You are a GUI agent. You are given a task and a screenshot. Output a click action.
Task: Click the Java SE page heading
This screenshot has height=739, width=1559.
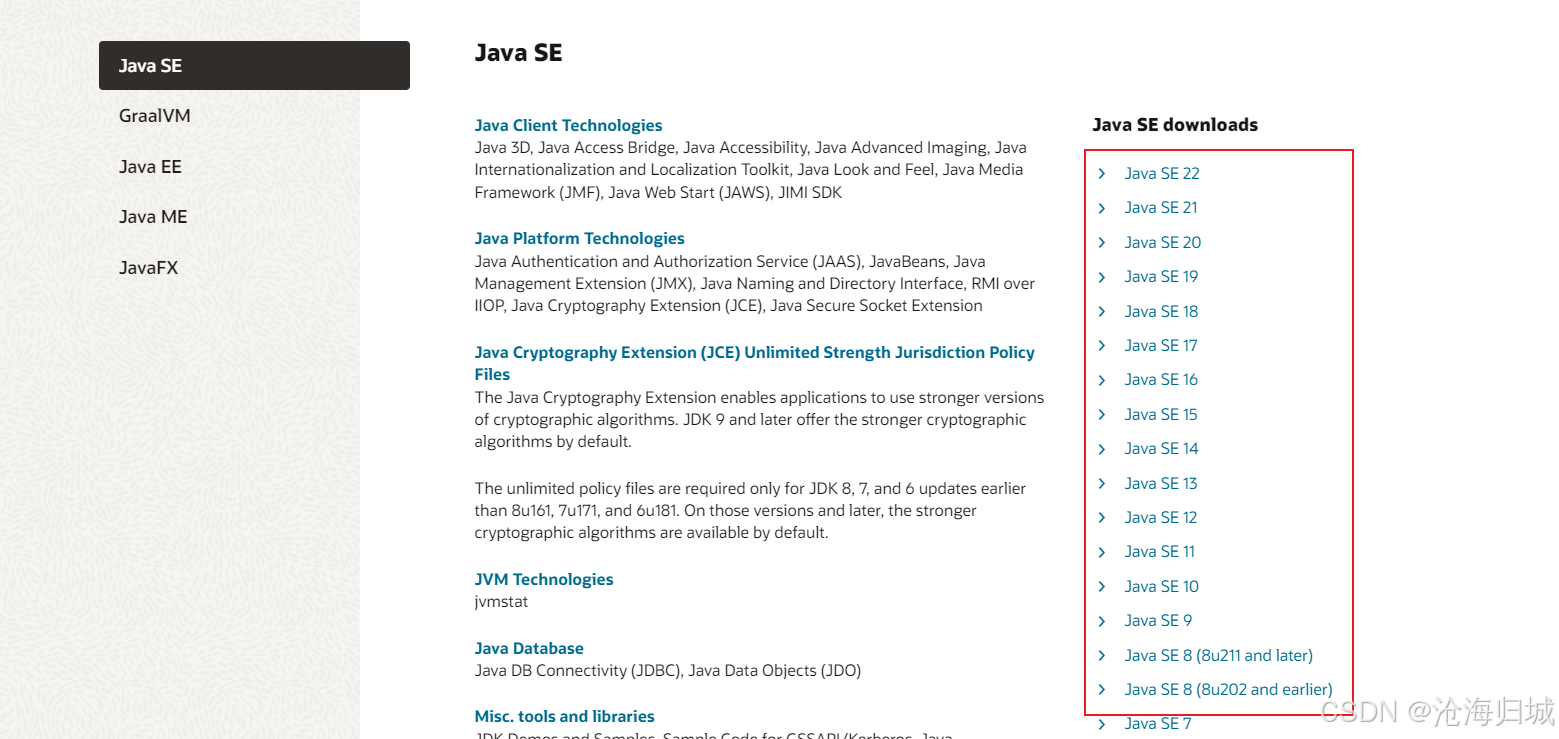click(518, 52)
